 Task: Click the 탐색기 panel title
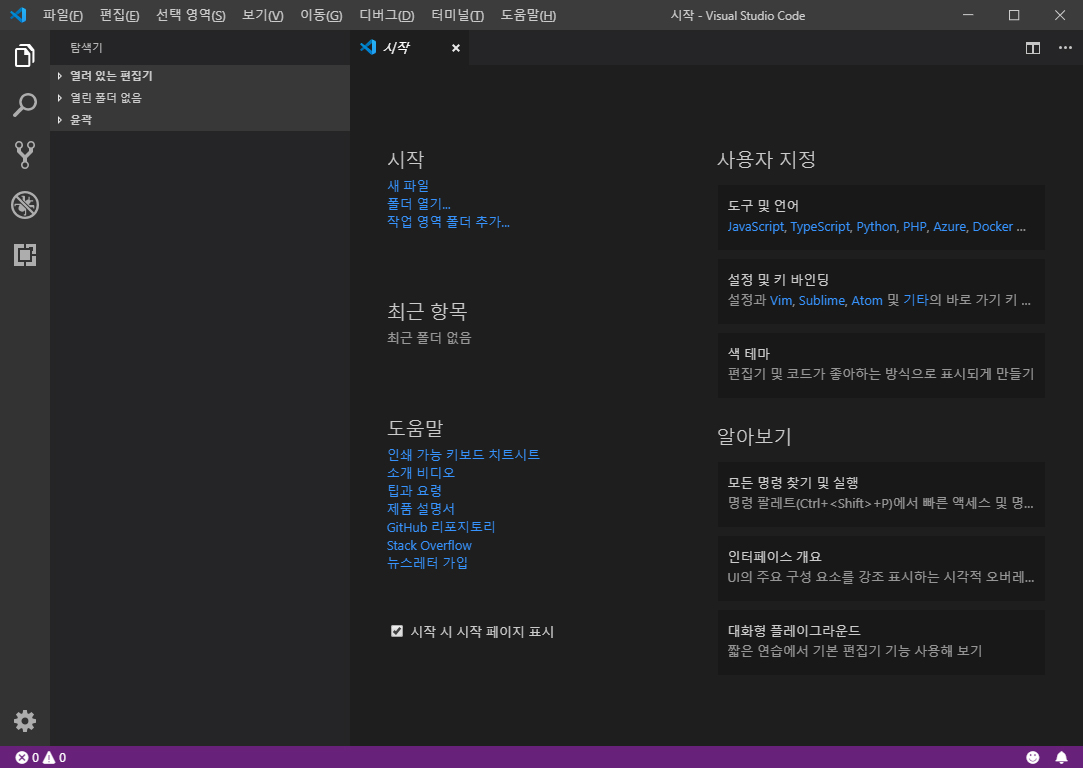click(86, 48)
